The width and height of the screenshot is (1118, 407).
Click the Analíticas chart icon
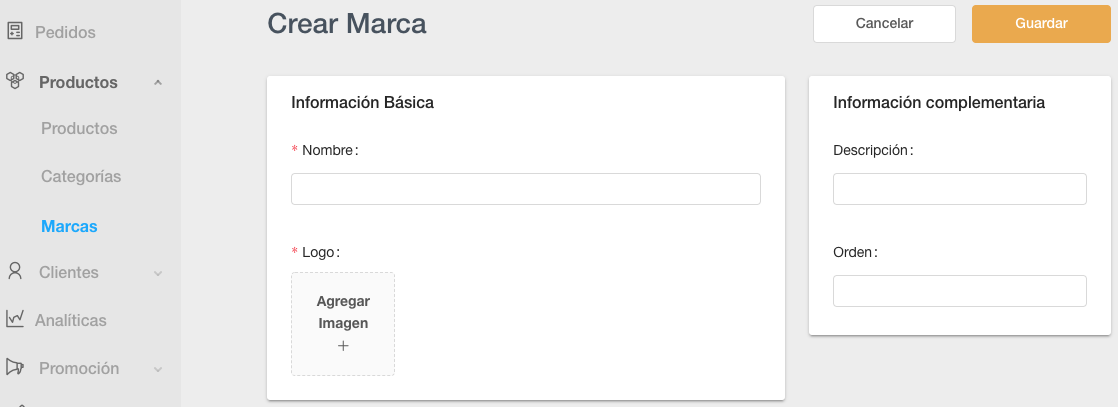[15, 319]
